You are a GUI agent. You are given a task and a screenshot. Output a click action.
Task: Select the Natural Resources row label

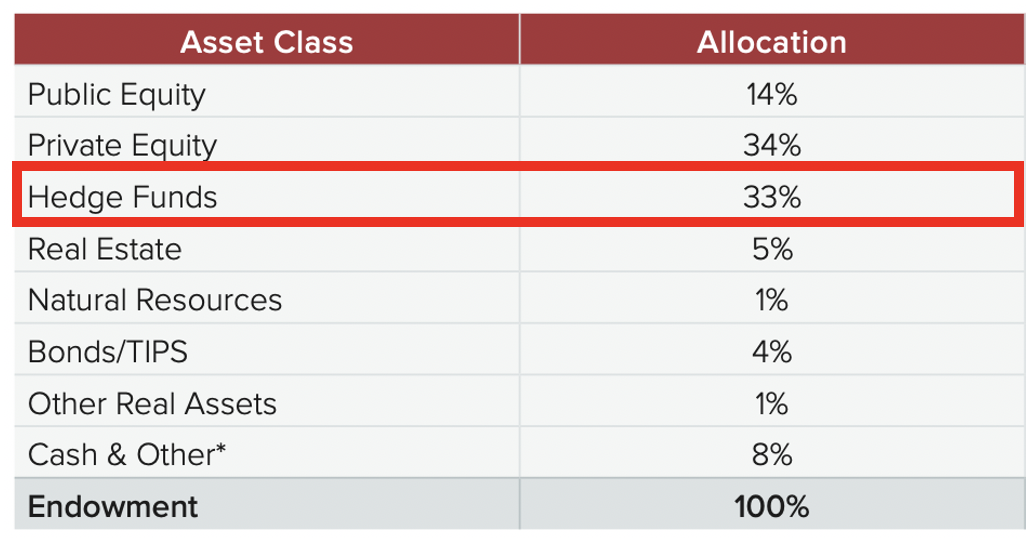point(155,300)
